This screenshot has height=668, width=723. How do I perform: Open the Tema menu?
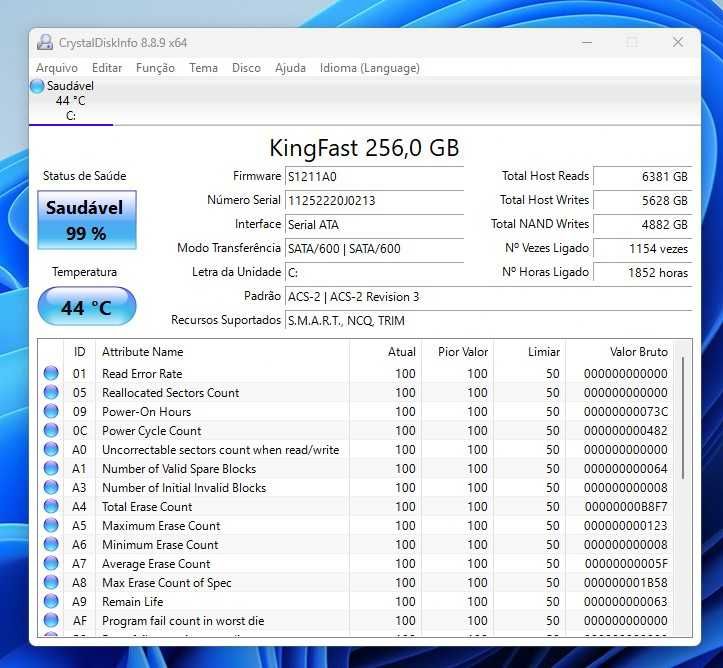(203, 68)
